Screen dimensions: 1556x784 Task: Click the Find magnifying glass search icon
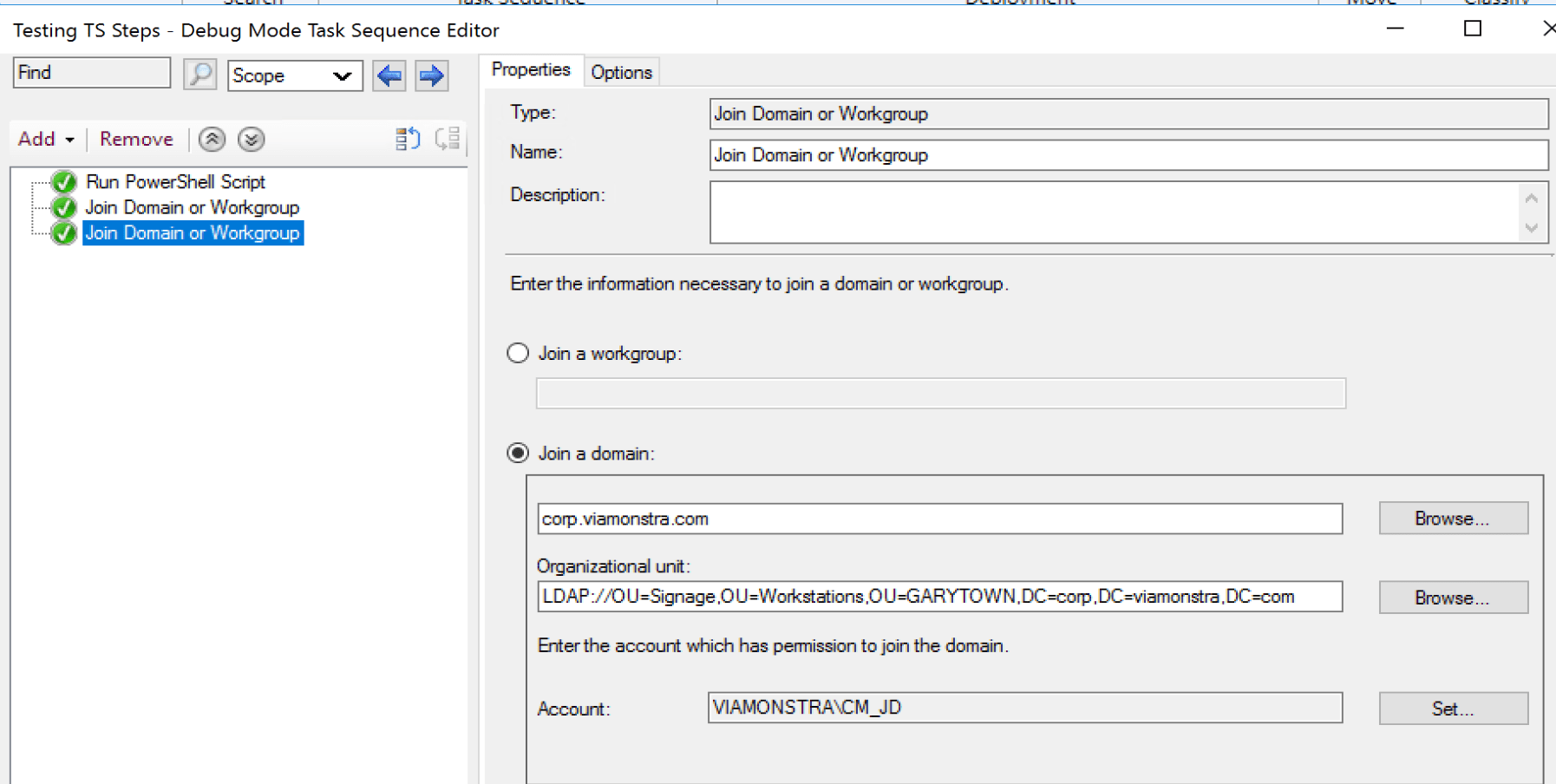(x=199, y=75)
